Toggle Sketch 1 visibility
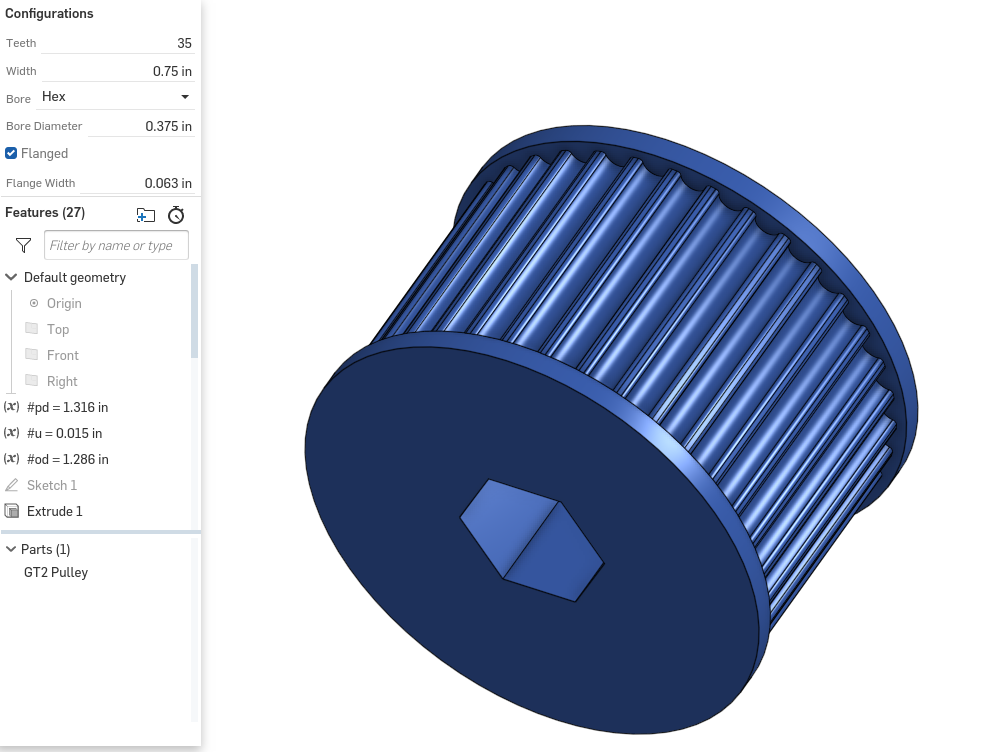The height and width of the screenshot is (752, 989). coord(10,485)
